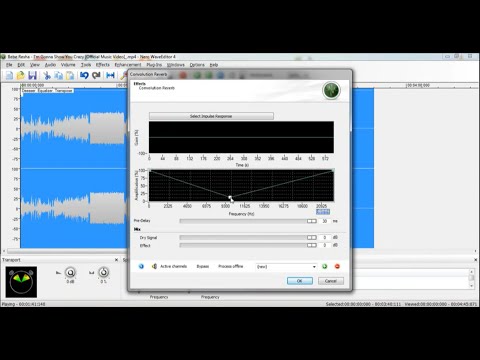Click the green add preset icon
Image resolution: width=480 pixels, height=360 pixels.
(x=325, y=266)
